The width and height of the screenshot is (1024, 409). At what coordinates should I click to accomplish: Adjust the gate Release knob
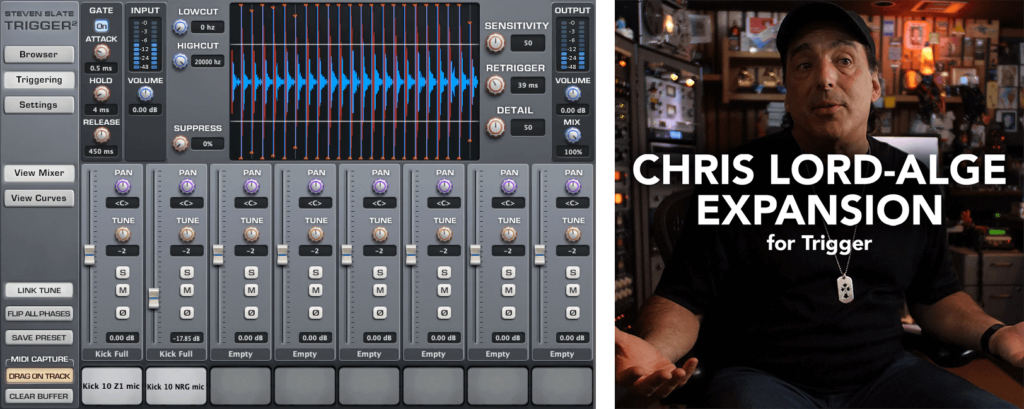click(101, 135)
